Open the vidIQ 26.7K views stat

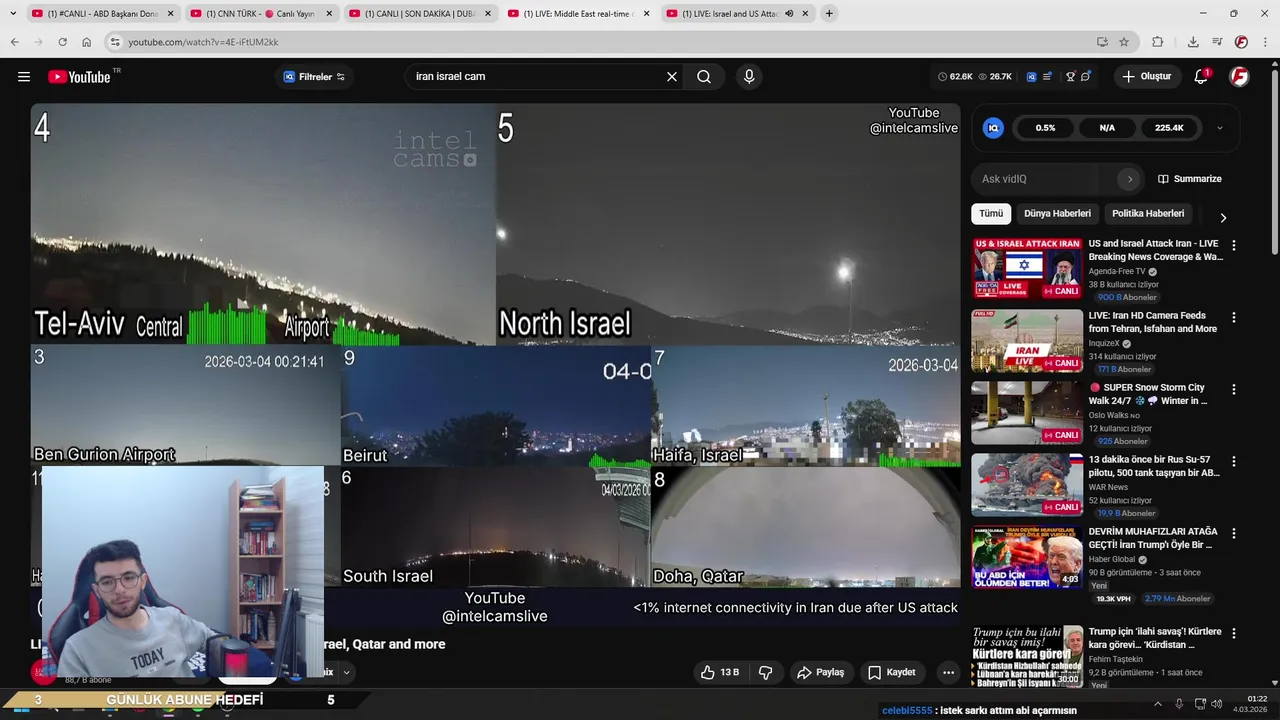pos(995,77)
